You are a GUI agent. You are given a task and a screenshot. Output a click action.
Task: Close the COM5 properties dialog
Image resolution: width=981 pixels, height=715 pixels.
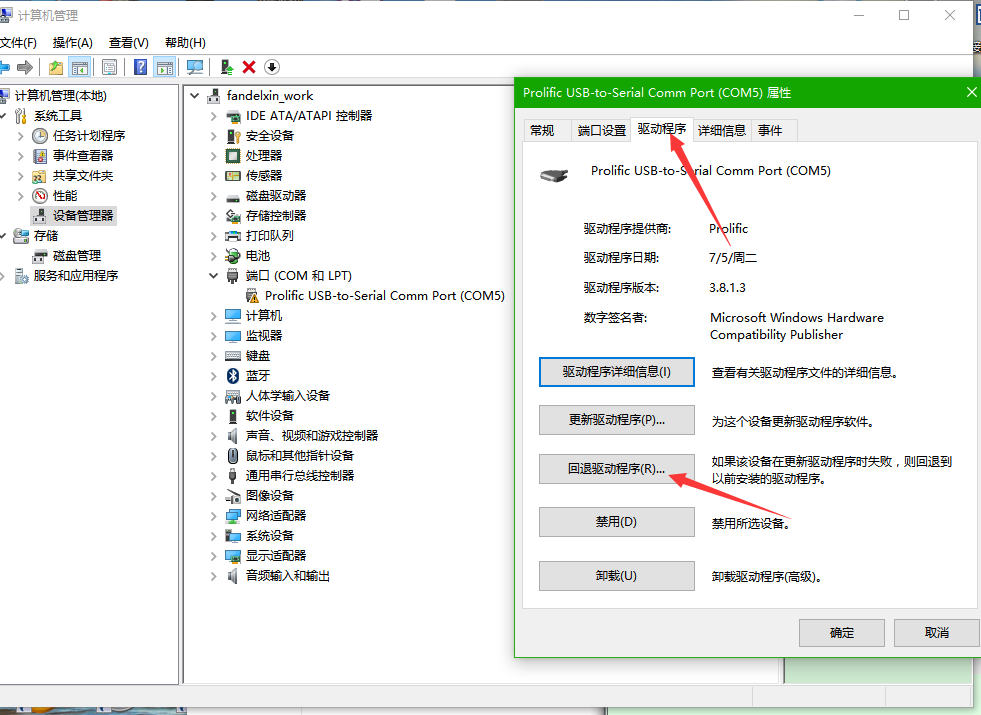click(x=971, y=93)
